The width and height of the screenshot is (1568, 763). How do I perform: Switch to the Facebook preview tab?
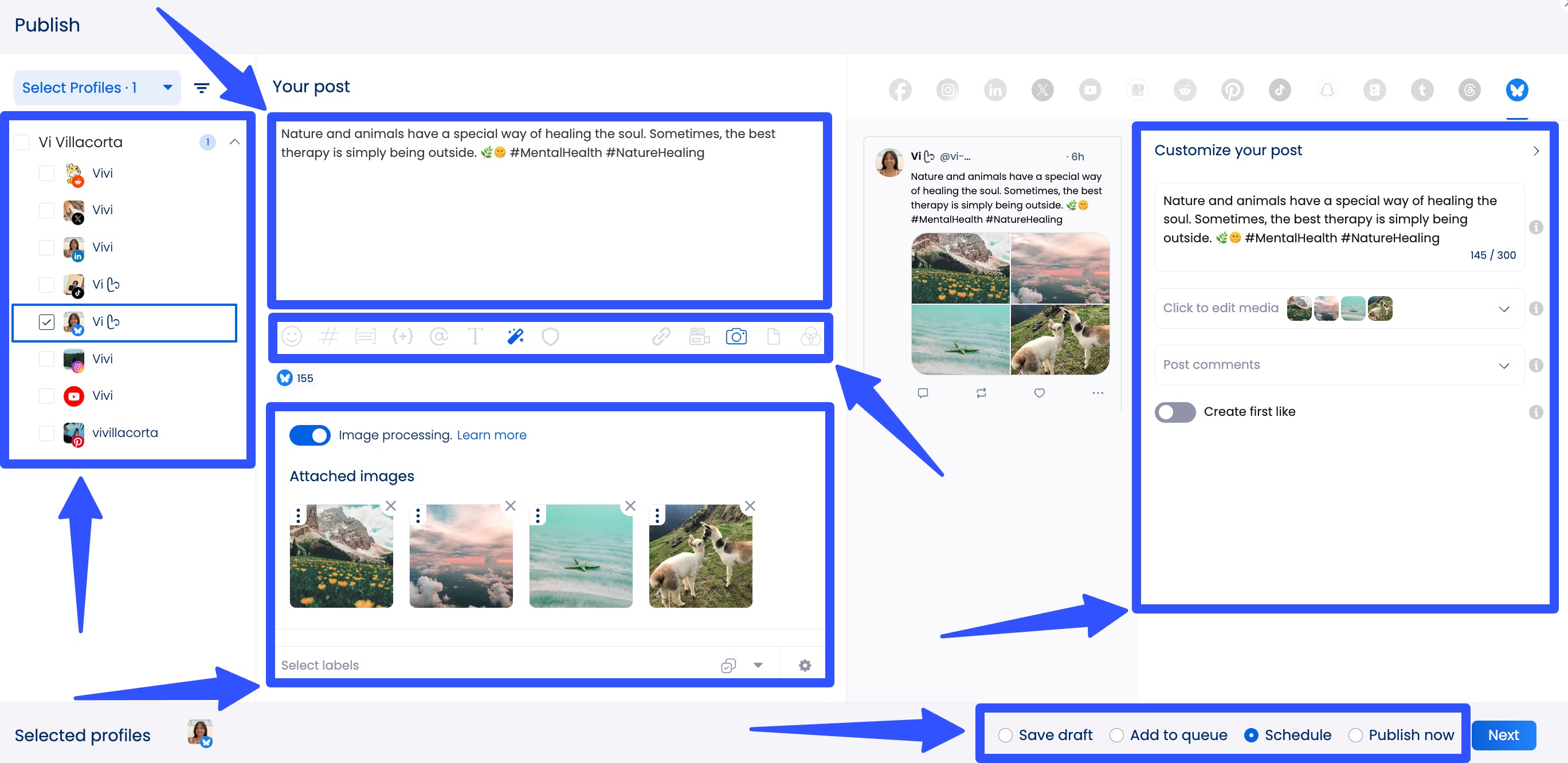coord(900,89)
